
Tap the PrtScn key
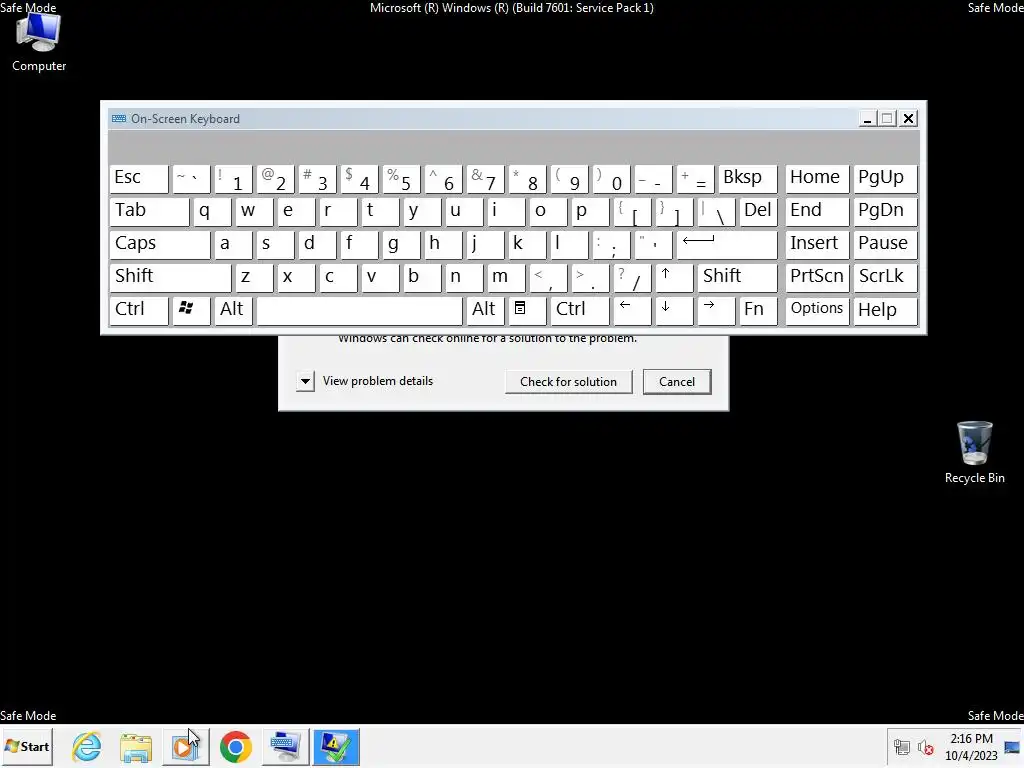(x=817, y=277)
